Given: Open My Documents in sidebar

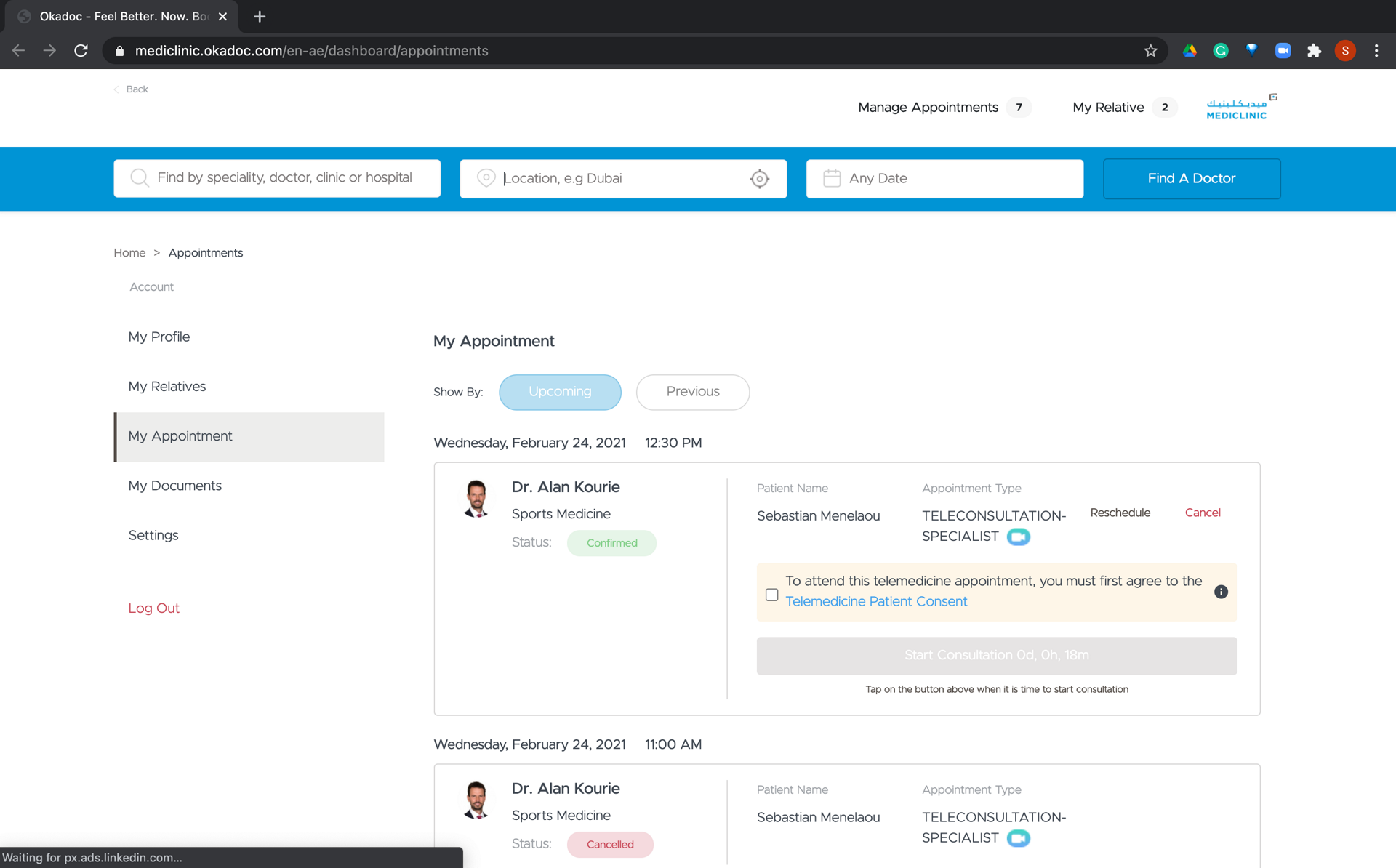Looking at the screenshot, I should click(175, 486).
